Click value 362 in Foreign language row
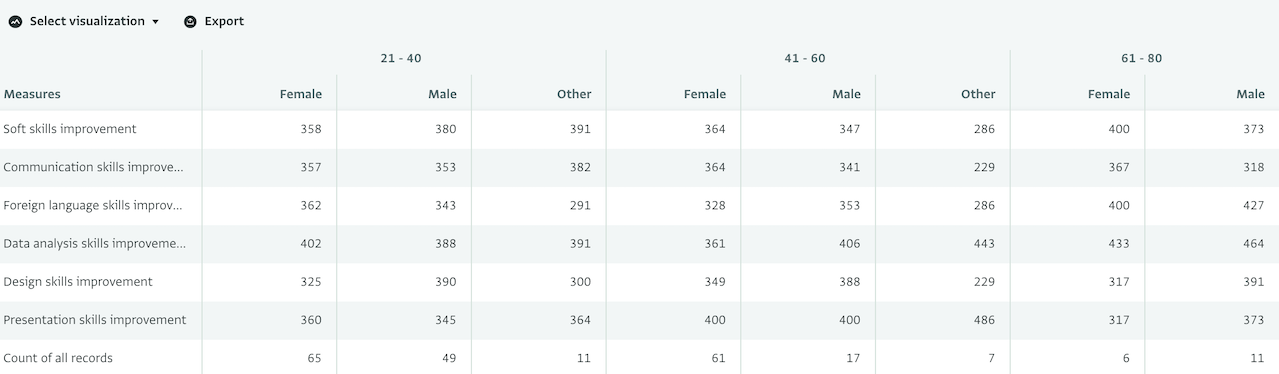The height and width of the screenshot is (374, 1279). click(x=311, y=205)
